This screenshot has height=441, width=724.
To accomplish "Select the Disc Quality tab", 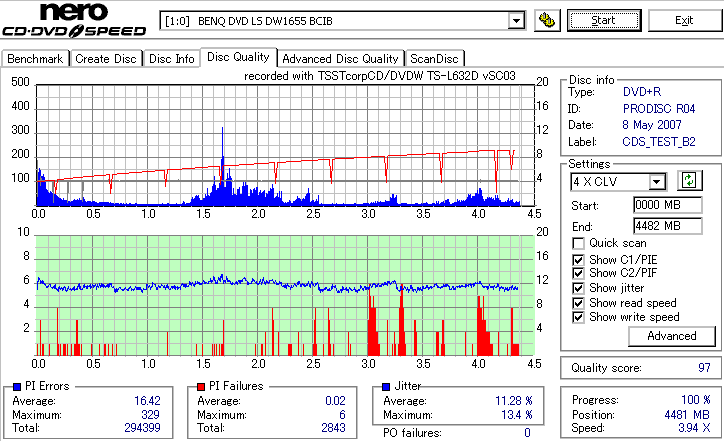I will [x=238, y=57].
